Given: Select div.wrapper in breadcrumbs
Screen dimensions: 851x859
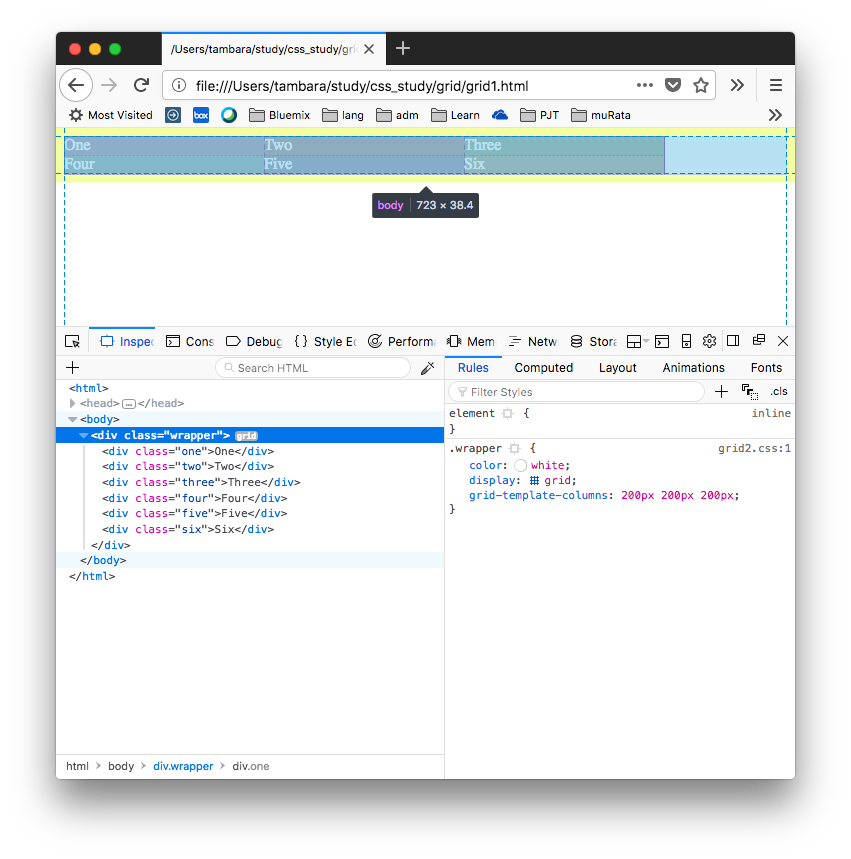Looking at the screenshot, I should pos(183,766).
